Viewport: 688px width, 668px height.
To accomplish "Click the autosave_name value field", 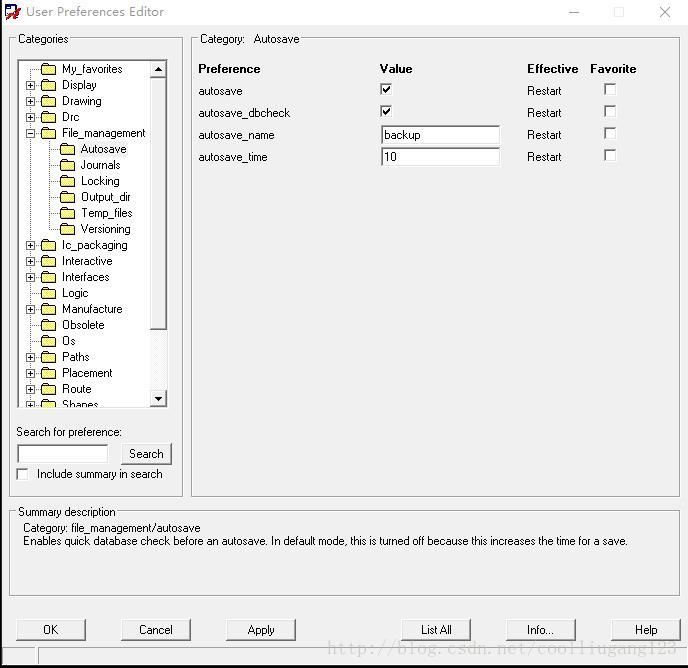I will [440, 135].
